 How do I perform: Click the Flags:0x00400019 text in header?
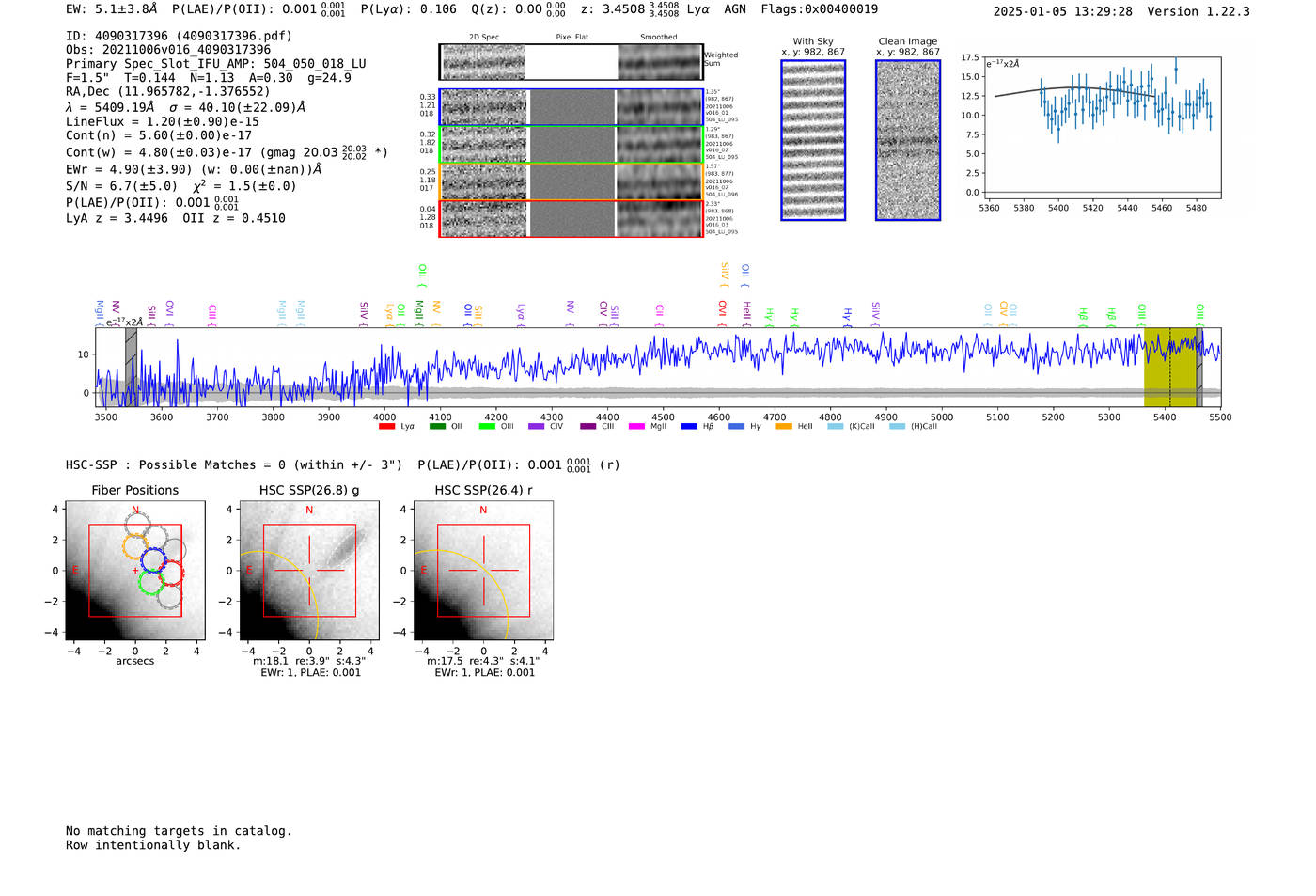tap(819, 9)
